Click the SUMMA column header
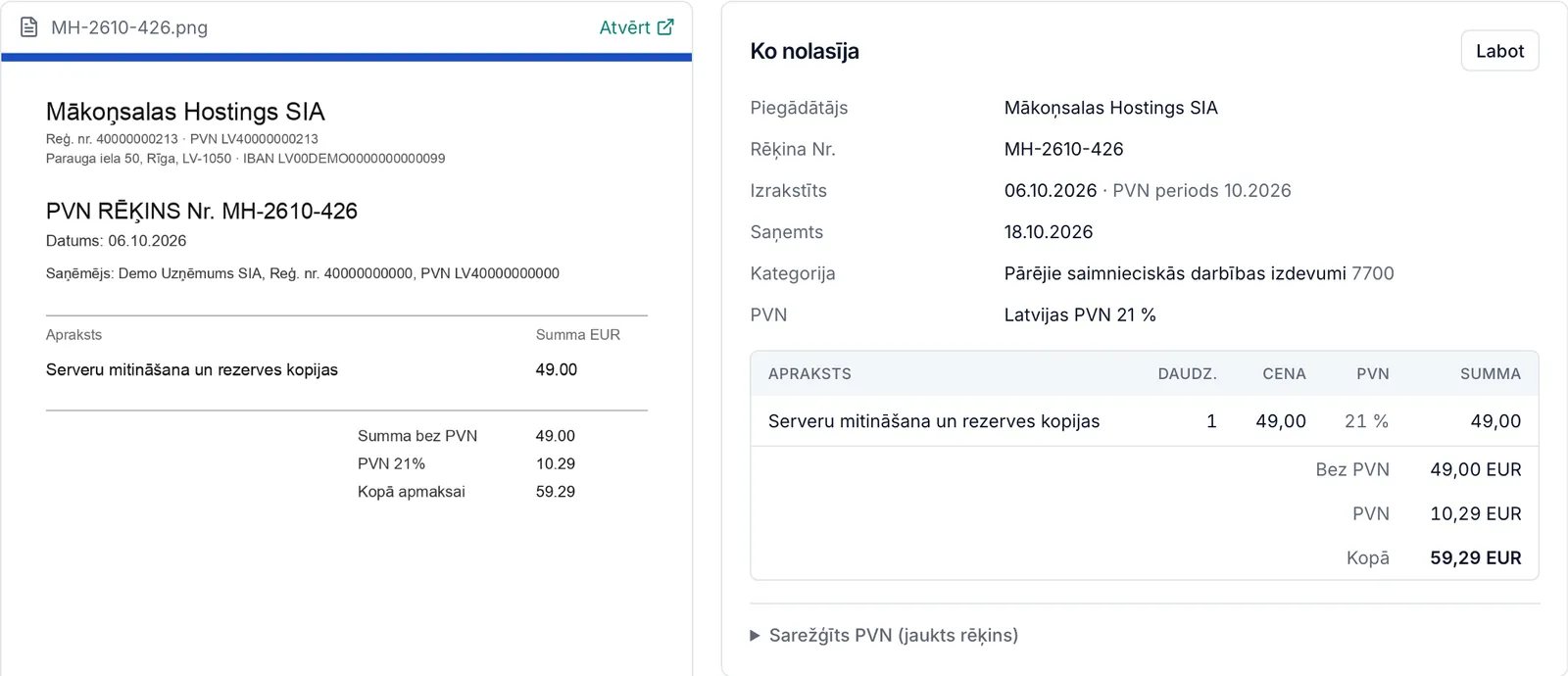1568x676 pixels. pyautogui.click(x=1490, y=373)
